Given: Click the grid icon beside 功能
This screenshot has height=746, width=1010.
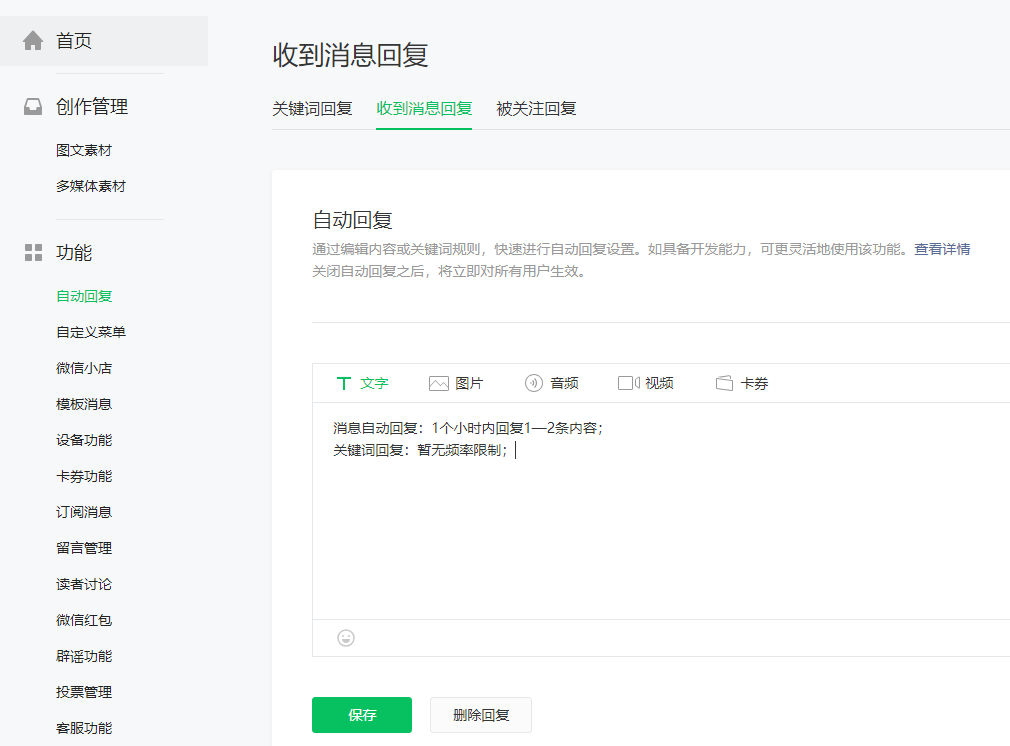Looking at the screenshot, I should pos(33,253).
